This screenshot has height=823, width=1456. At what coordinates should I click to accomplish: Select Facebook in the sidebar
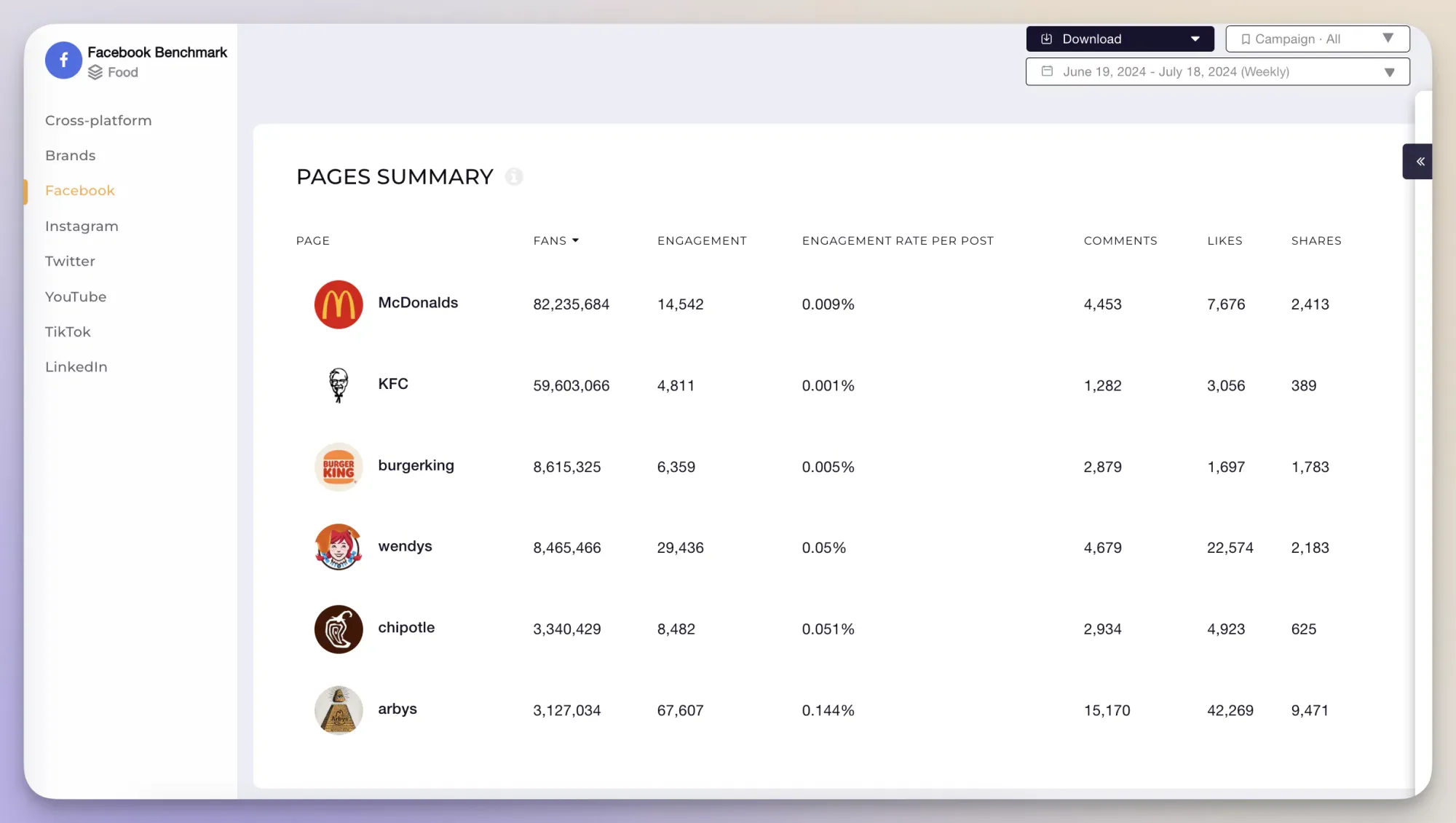click(x=80, y=191)
